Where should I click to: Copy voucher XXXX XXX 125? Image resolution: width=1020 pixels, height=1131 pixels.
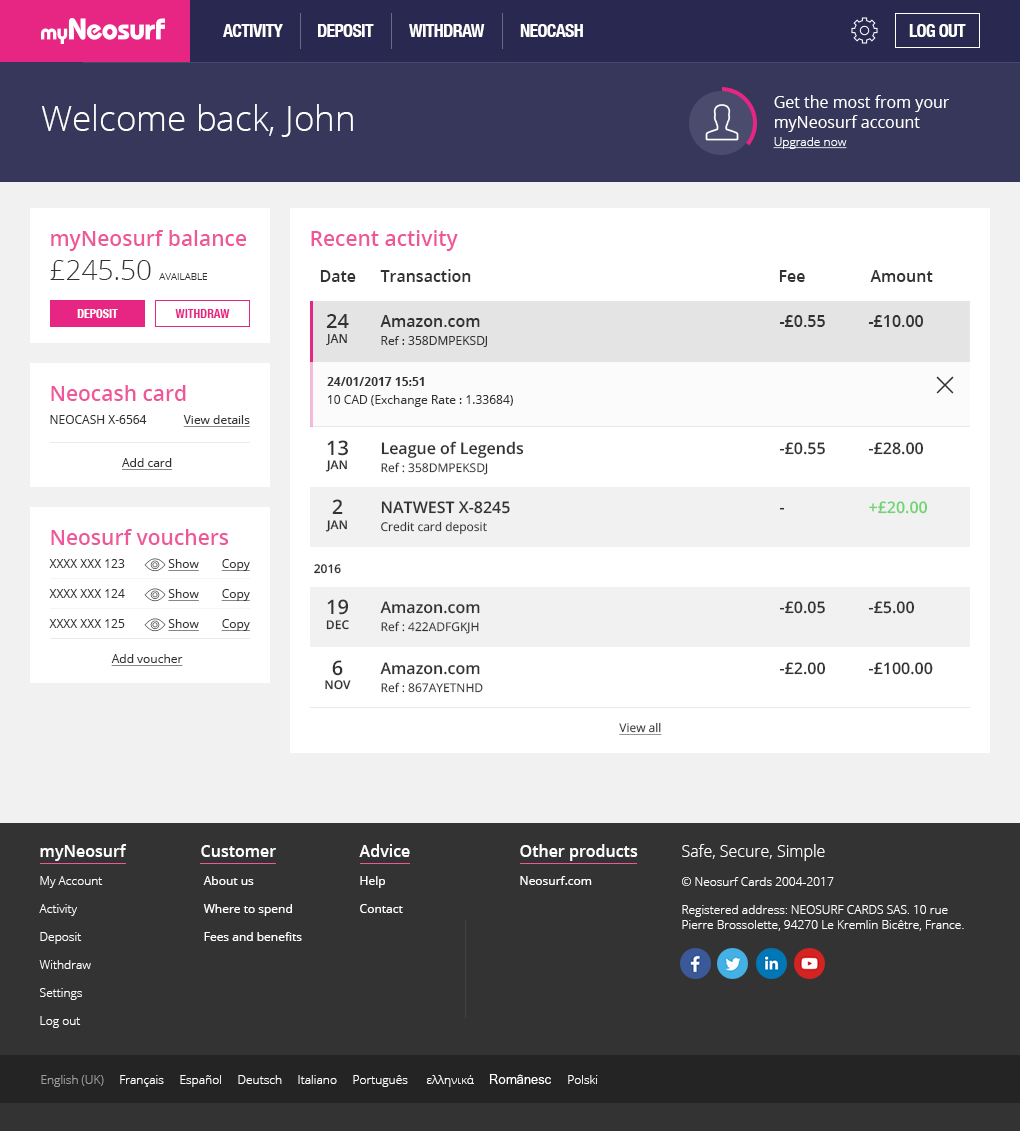coord(235,624)
